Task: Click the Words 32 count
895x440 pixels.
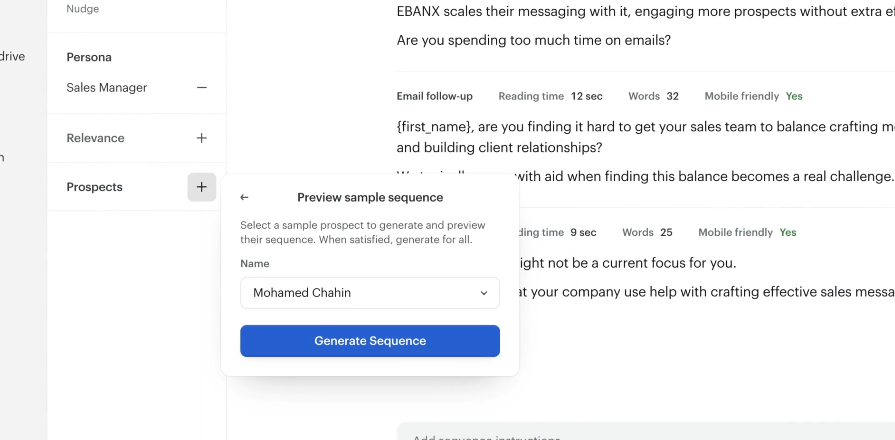Action: 653,96
